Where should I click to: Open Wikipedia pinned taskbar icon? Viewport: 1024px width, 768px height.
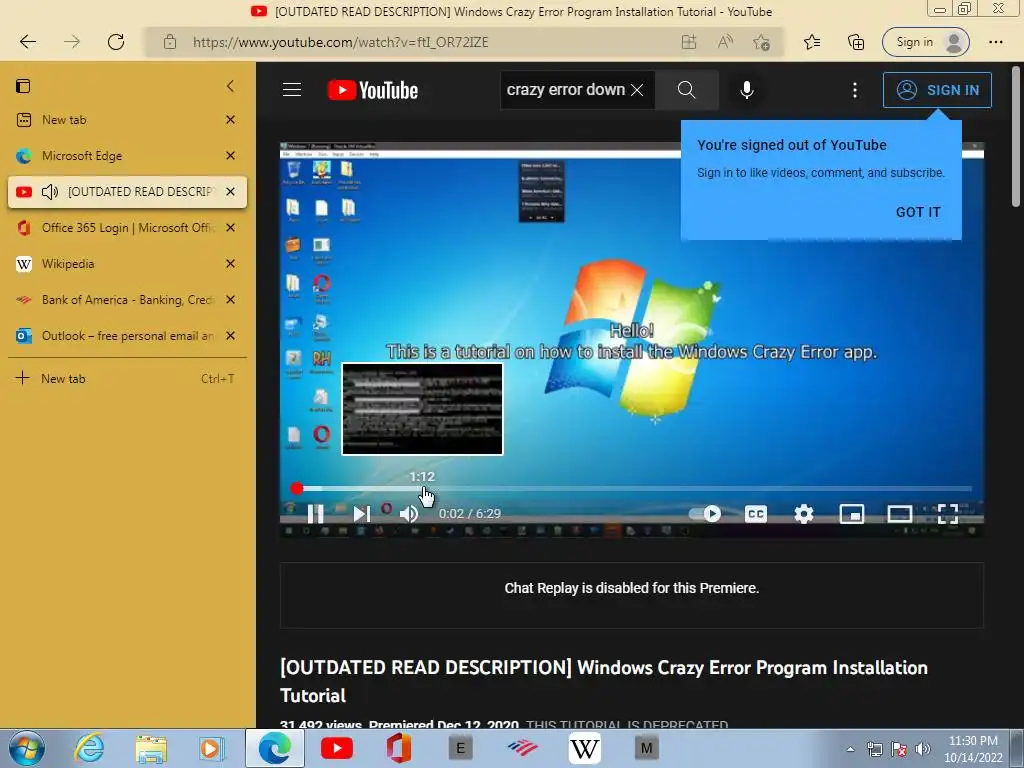tap(584, 748)
